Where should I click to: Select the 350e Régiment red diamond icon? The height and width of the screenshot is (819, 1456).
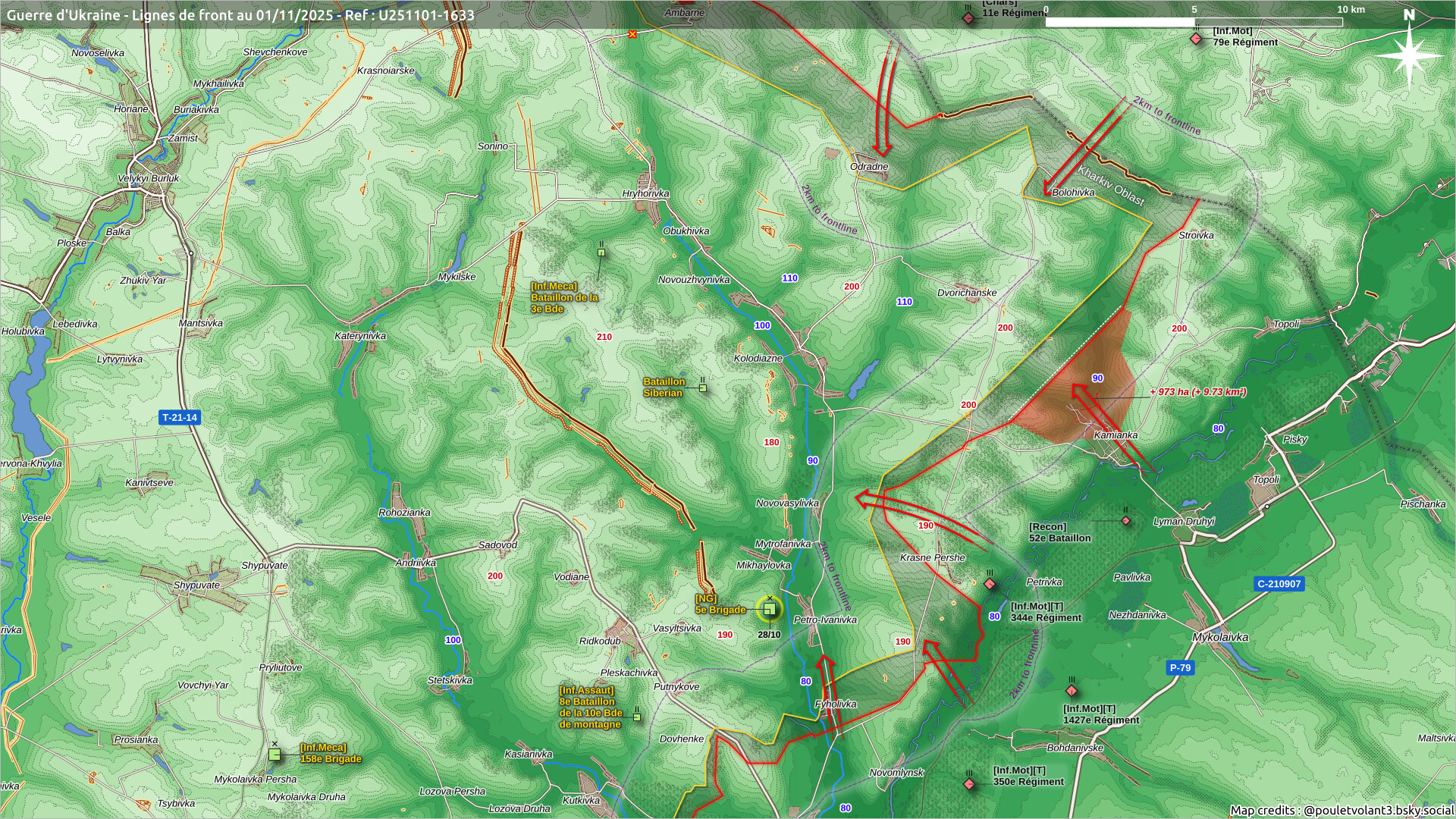click(x=969, y=783)
